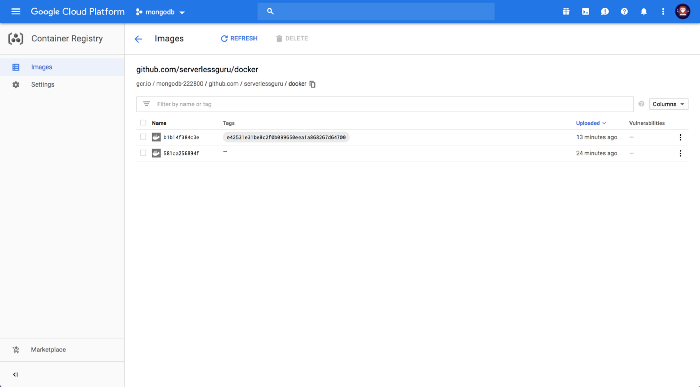Image resolution: width=700 pixels, height=387 pixels.
Task: Click the '13 minutes ago' upload time
Action: (x=596, y=137)
